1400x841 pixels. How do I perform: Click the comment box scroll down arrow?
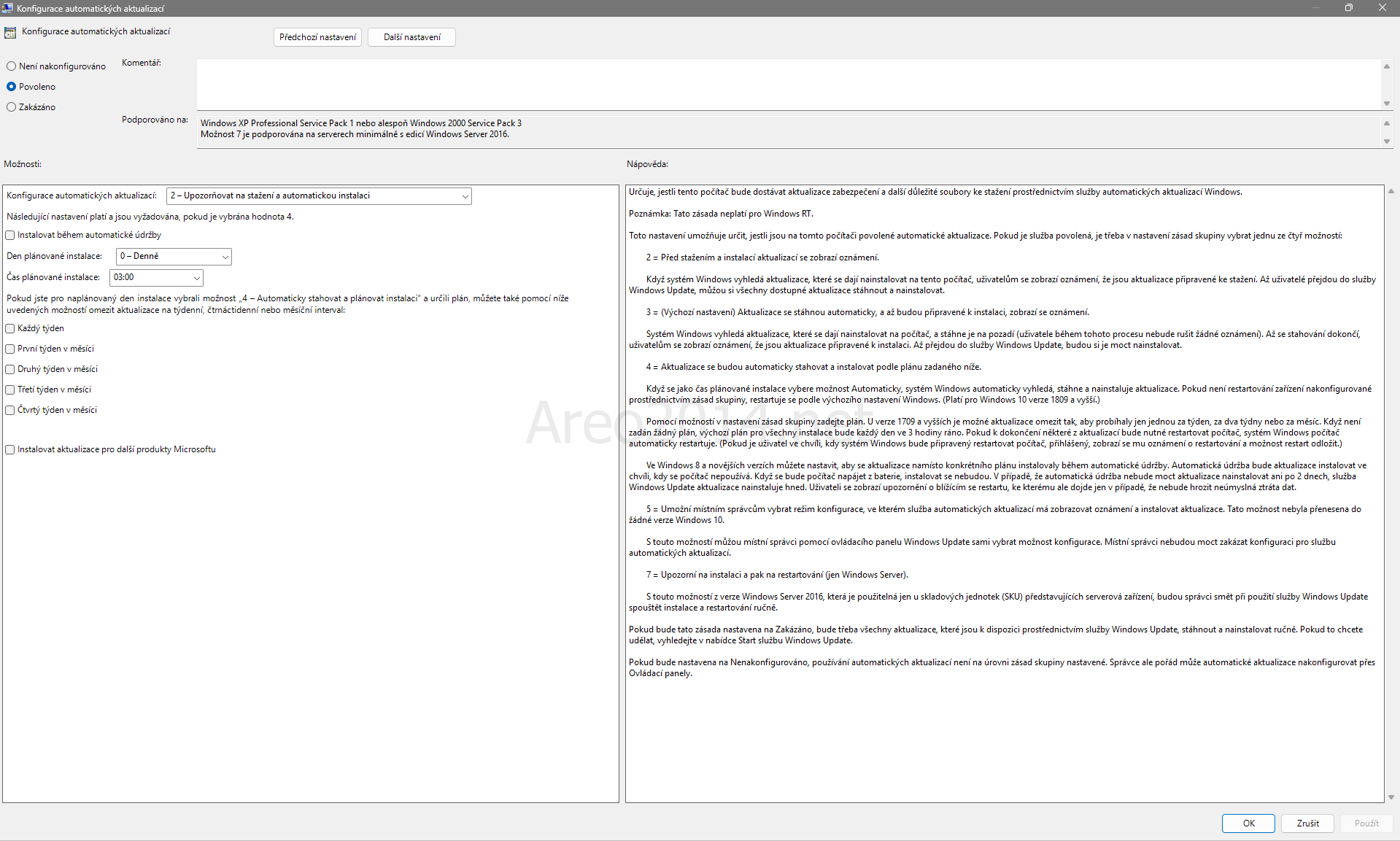point(1387,104)
